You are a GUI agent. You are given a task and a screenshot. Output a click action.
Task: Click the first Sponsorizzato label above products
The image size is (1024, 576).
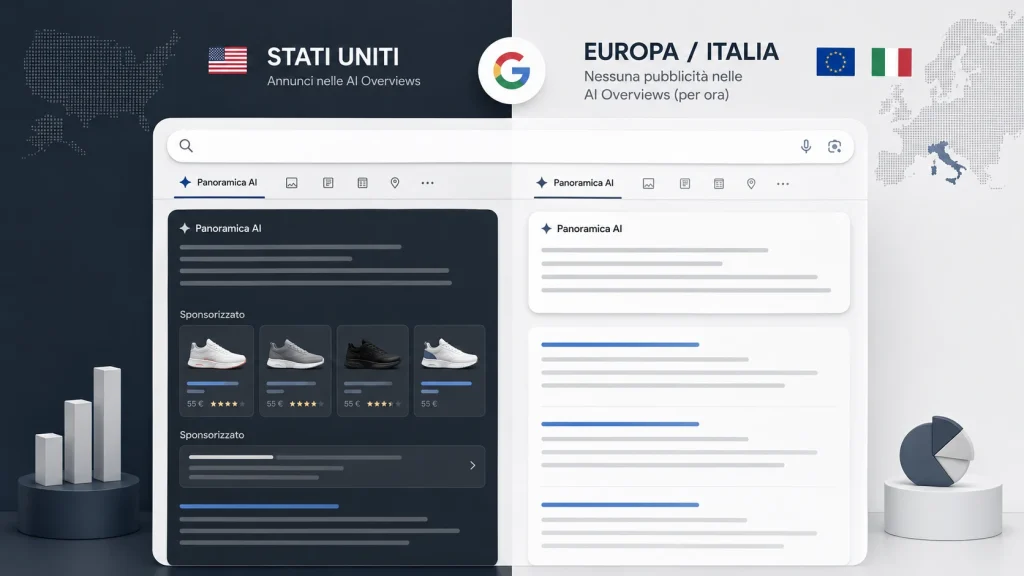[212, 315]
